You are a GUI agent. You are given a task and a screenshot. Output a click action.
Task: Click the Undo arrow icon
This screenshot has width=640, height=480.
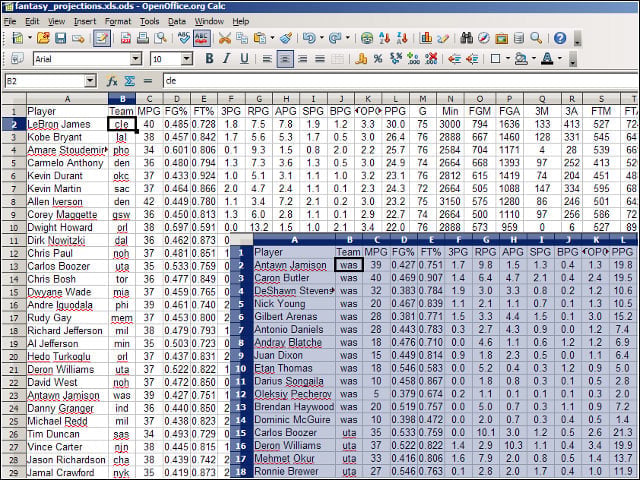point(309,38)
